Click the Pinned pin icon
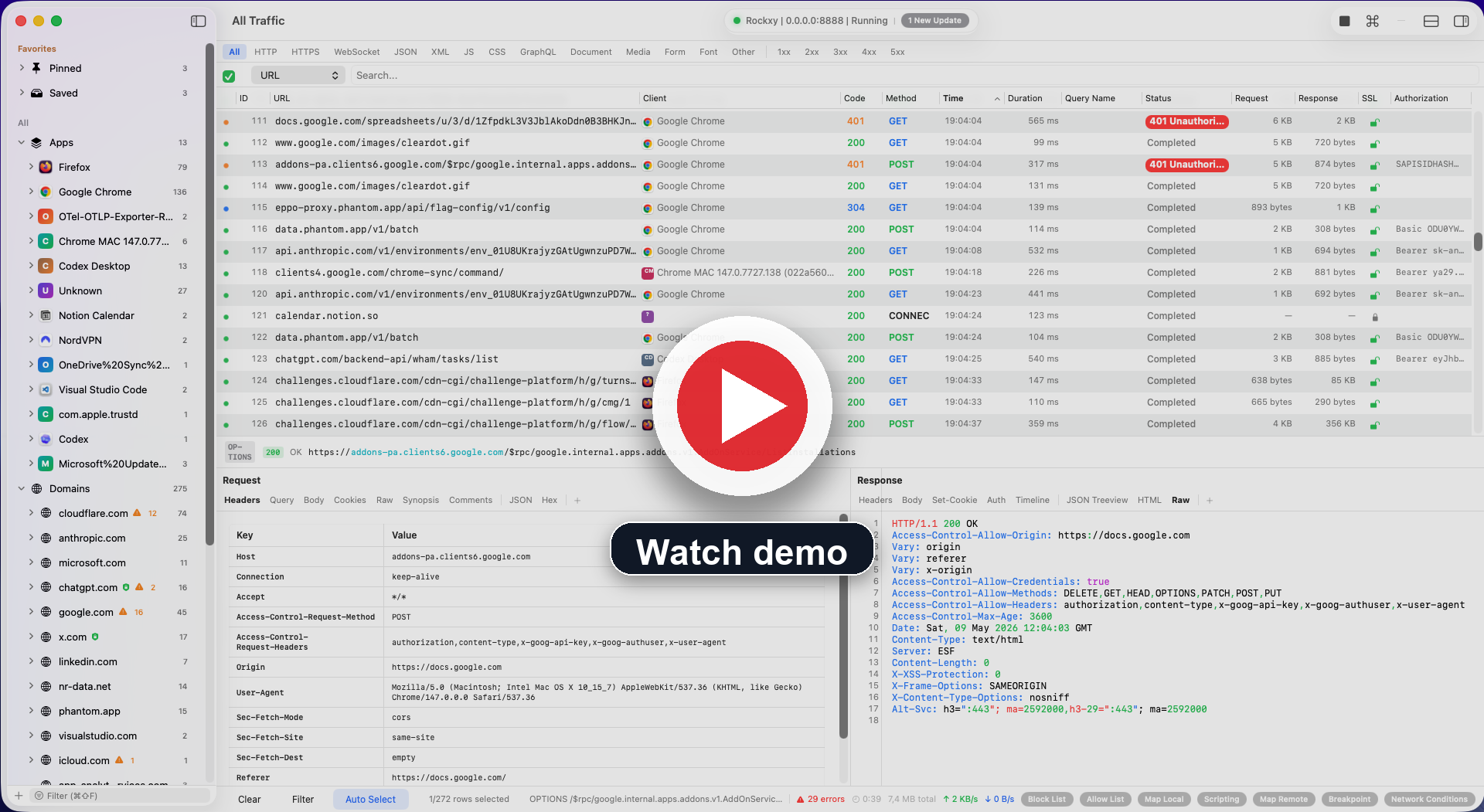 36,68
